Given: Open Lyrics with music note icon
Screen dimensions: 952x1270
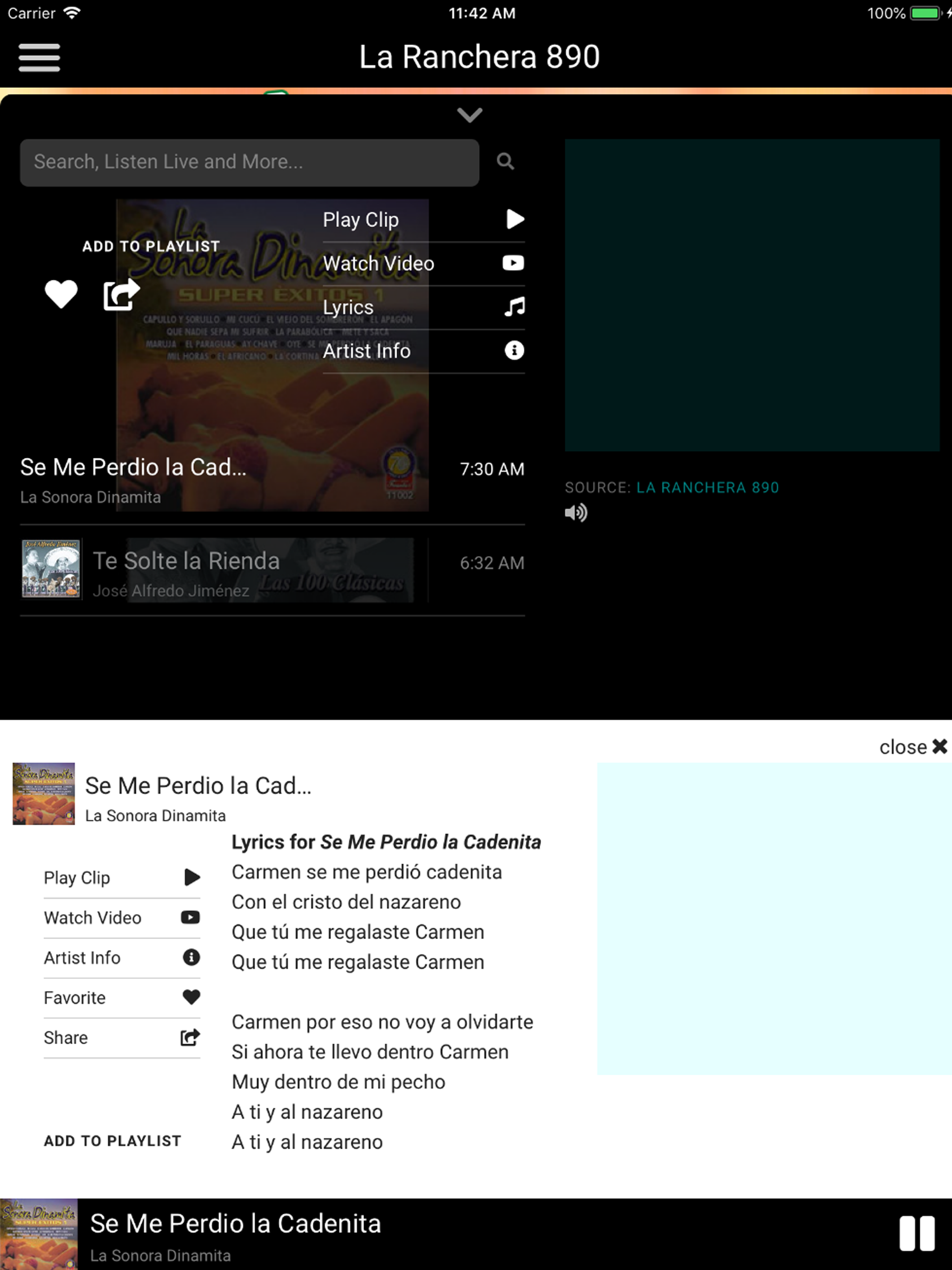Looking at the screenshot, I should tap(424, 307).
